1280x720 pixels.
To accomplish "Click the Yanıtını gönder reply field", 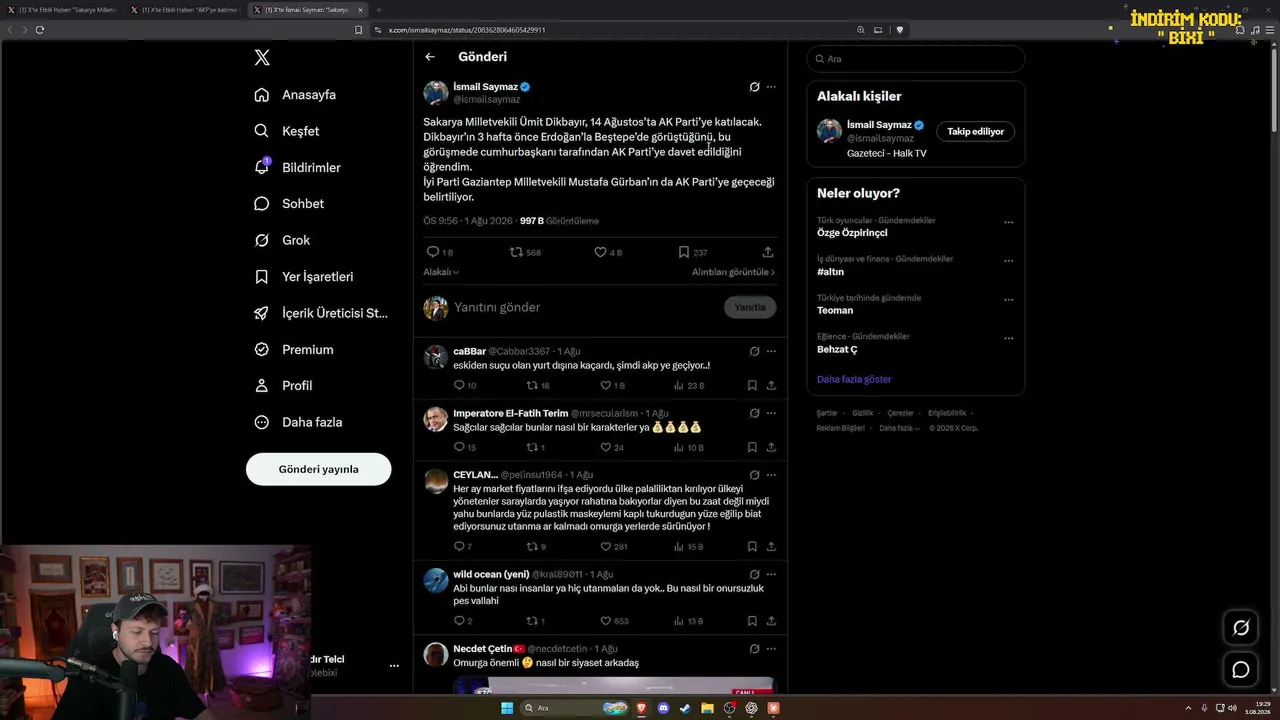I will [x=585, y=307].
